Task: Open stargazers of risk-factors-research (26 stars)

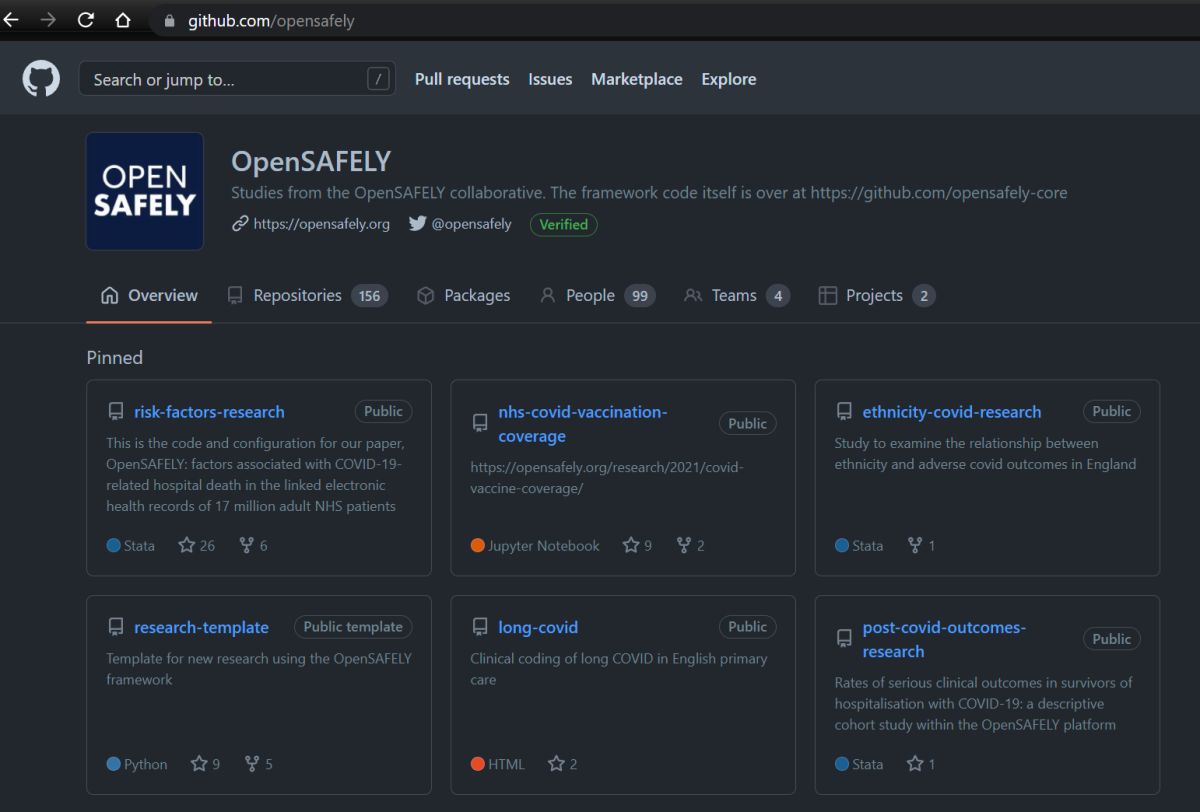Action: pyautogui.click(x=196, y=545)
